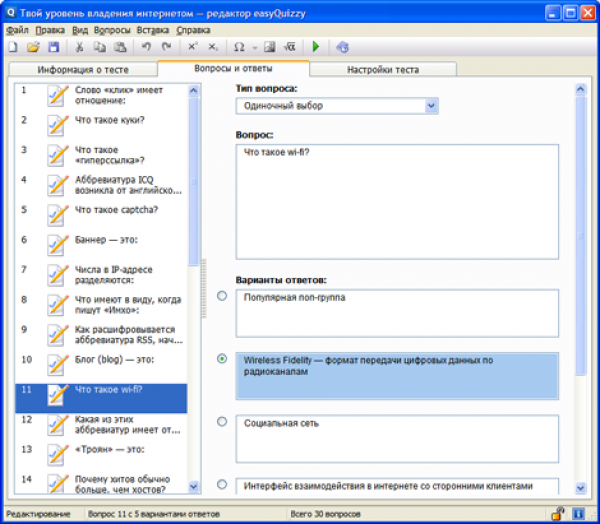600x524 pixels.
Task: Apply subscript formatting
Action: click(x=213, y=47)
